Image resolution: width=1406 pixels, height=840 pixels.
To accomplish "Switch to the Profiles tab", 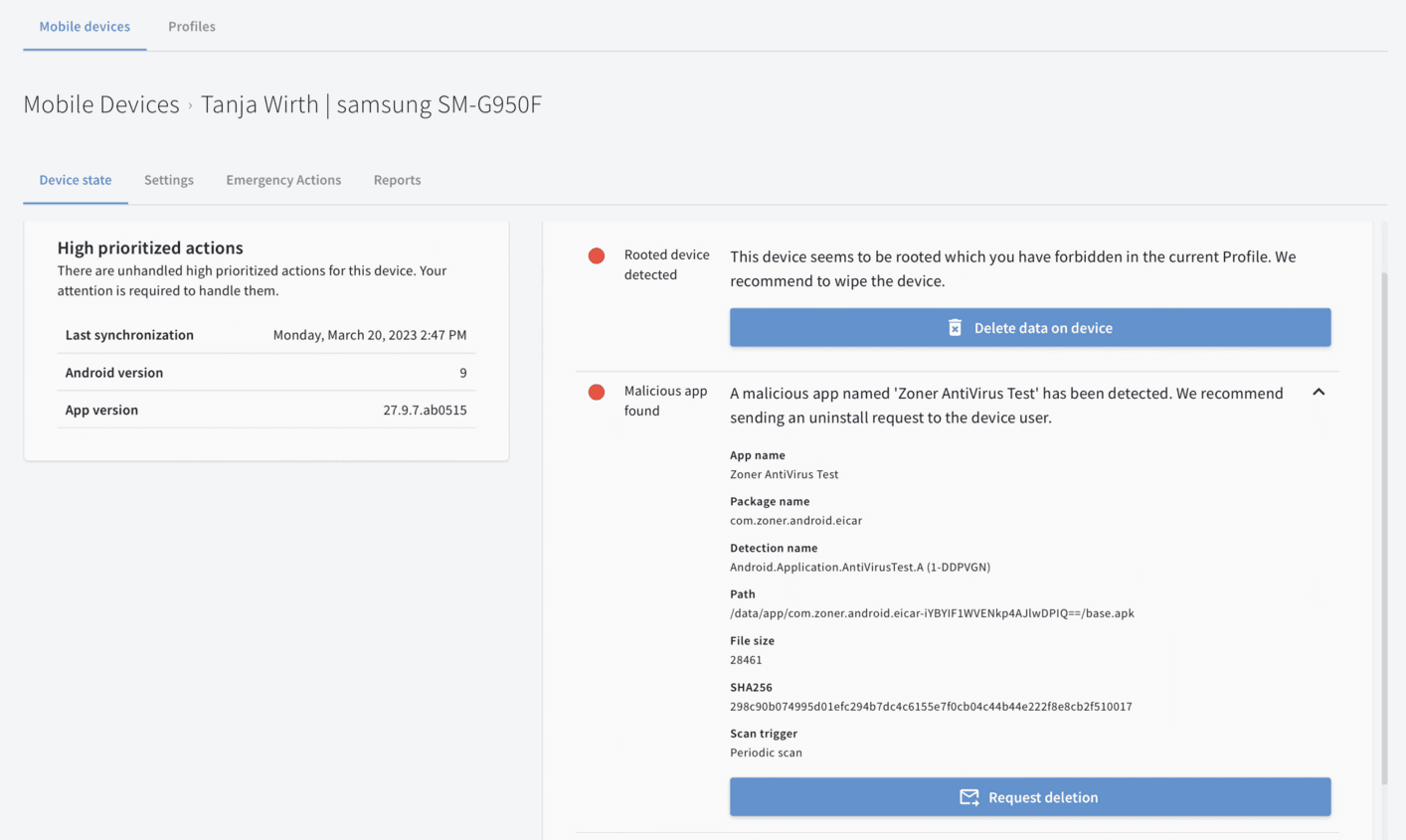I will 192,27.
